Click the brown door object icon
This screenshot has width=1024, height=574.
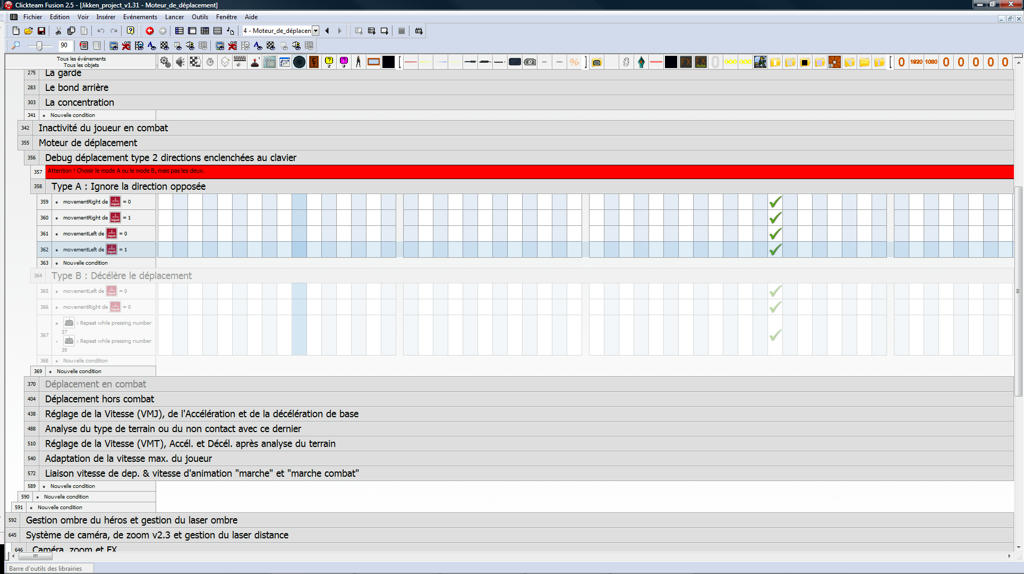(314, 62)
